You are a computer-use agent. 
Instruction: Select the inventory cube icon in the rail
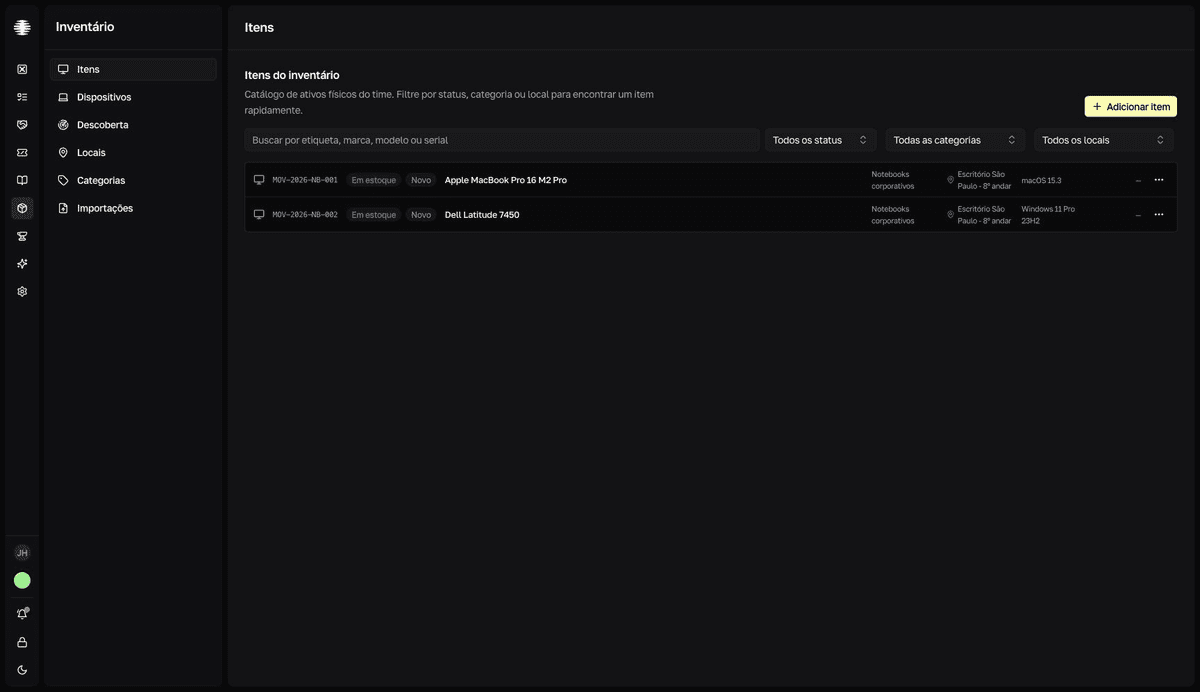[x=22, y=208]
